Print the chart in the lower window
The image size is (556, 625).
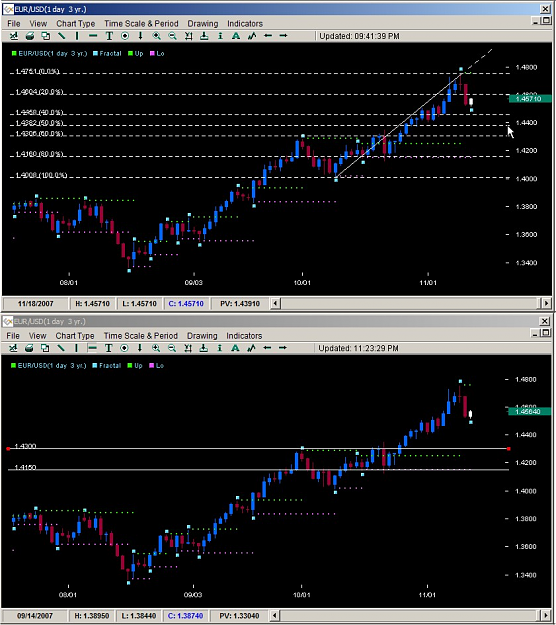29,348
